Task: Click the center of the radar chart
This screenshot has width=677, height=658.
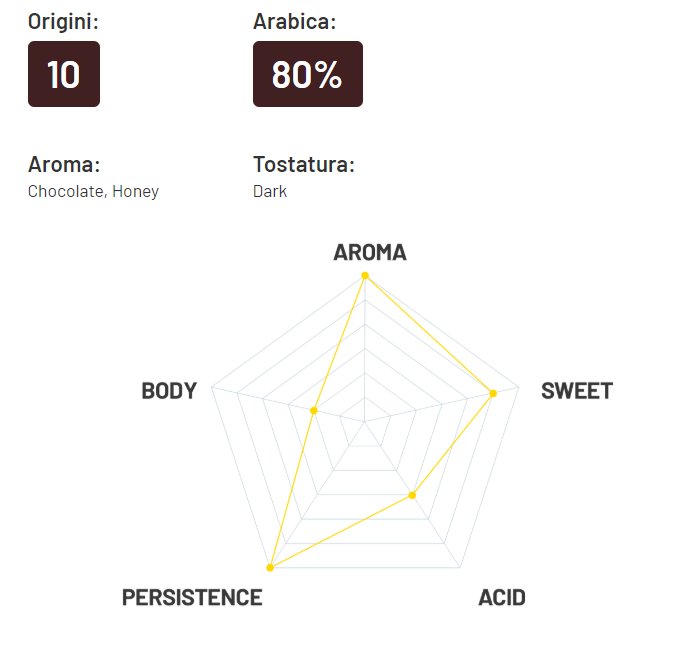Action: coord(365,421)
